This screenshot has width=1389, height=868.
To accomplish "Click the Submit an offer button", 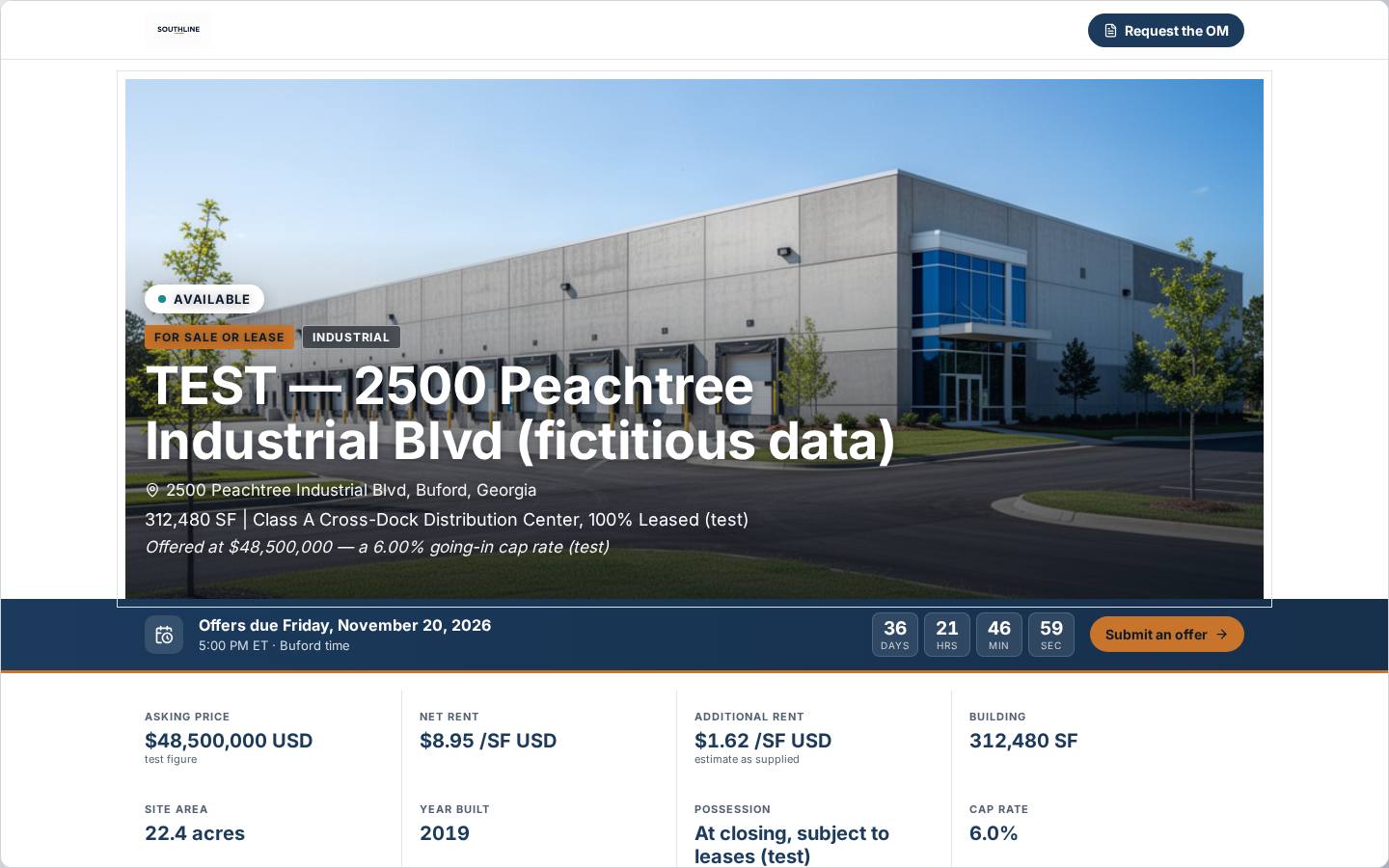I will tap(1167, 635).
